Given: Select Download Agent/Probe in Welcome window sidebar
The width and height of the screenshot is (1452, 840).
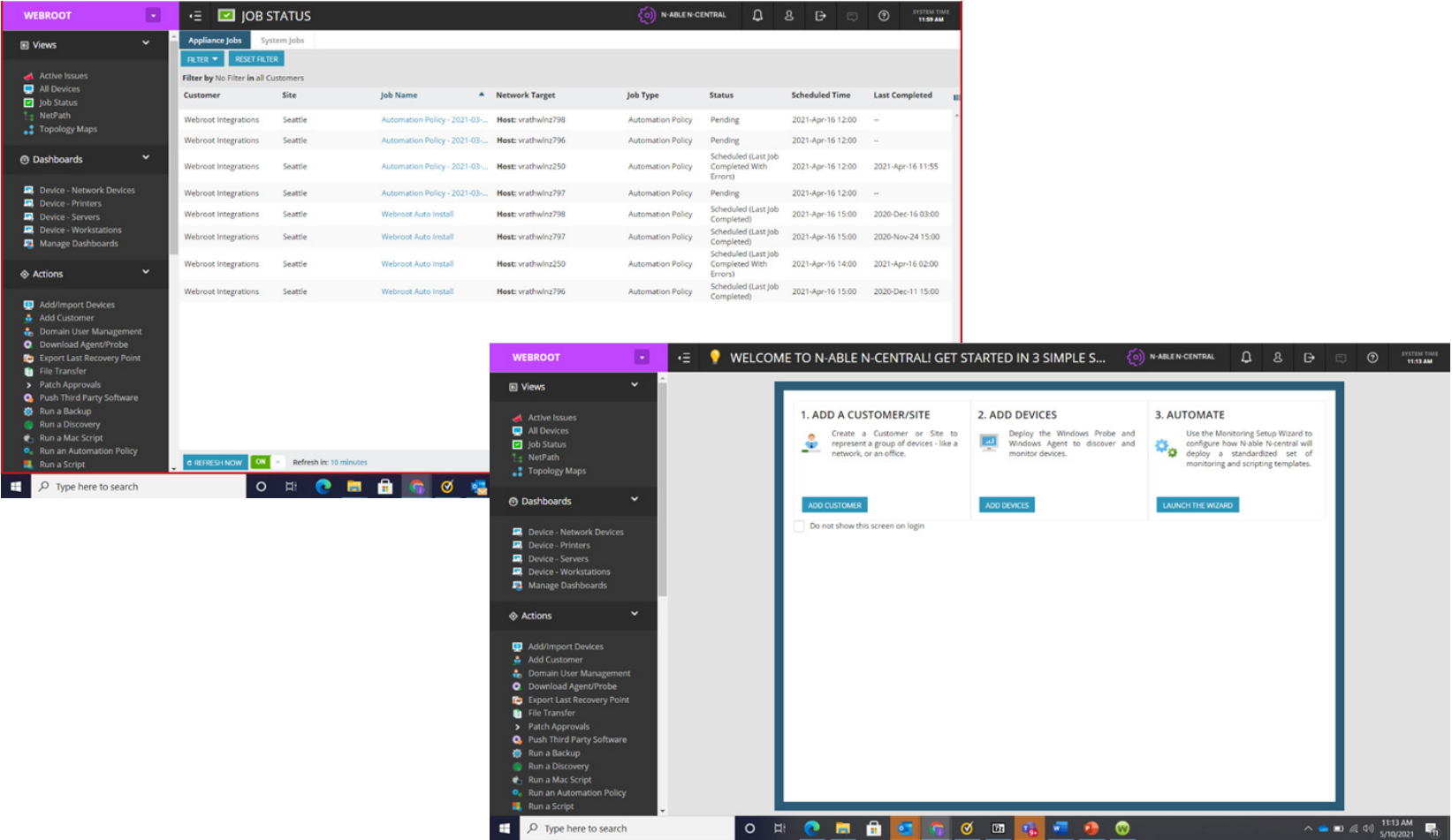Looking at the screenshot, I should pyautogui.click(x=572, y=686).
